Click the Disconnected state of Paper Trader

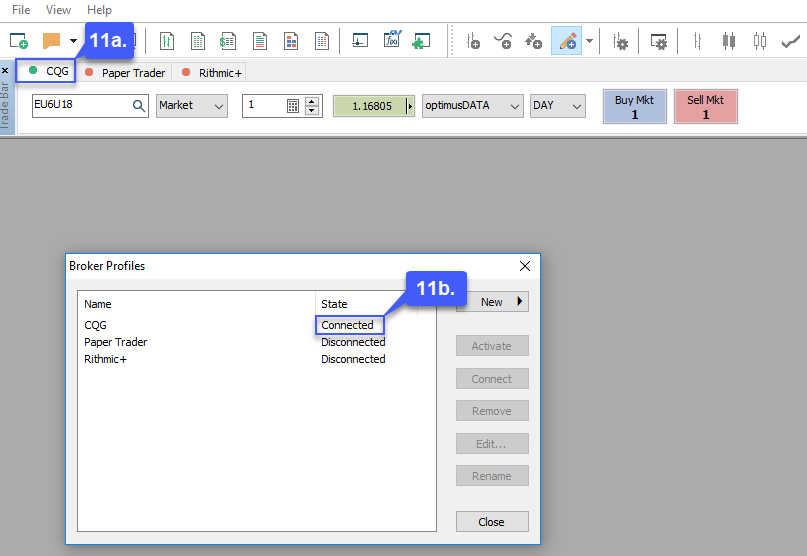click(353, 342)
